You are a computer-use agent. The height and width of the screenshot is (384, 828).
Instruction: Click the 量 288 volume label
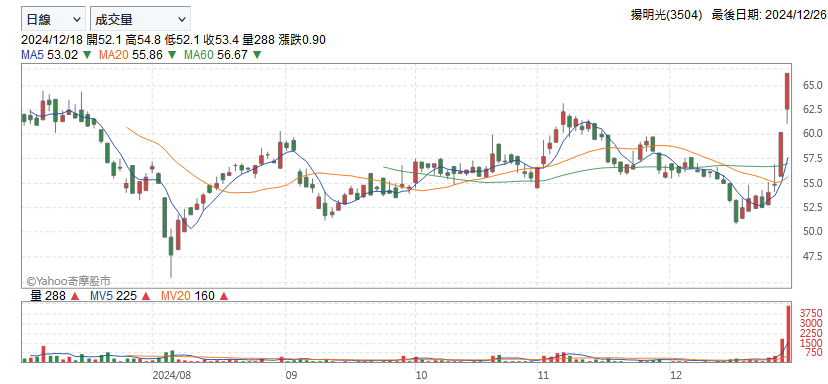[48, 296]
